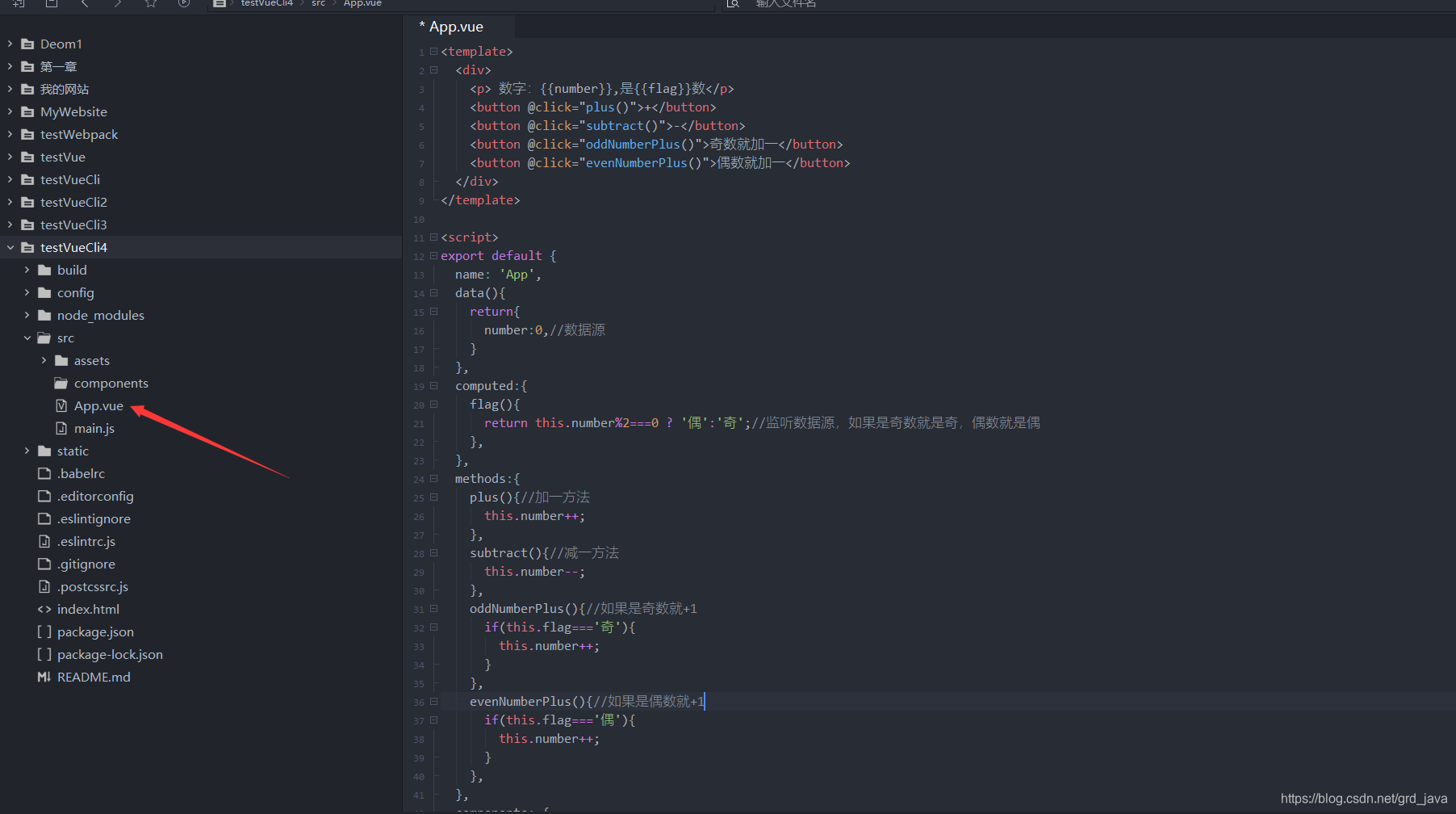This screenshot has height=814, width=1456.
Task: Open main.js in the project tree
Action: 94,428
